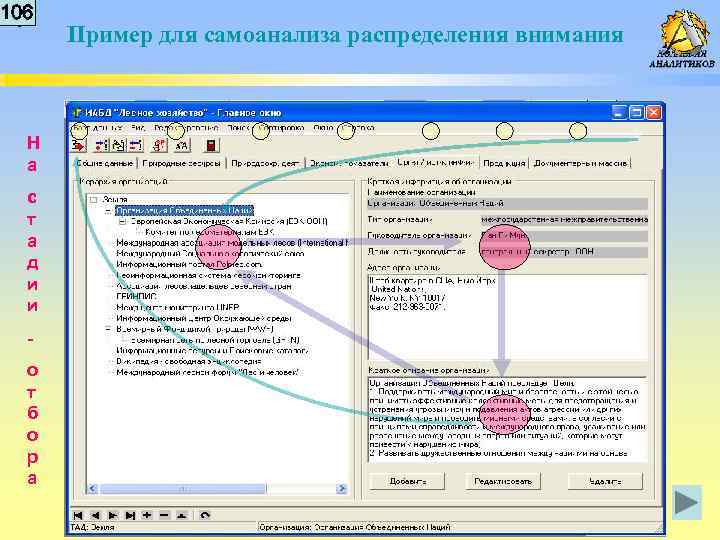720x540 pixels.
Task: Select 'Всемирный Фонд дикой природы (WWF)' item
Action: pyautogui.click(x=195, y=329)
